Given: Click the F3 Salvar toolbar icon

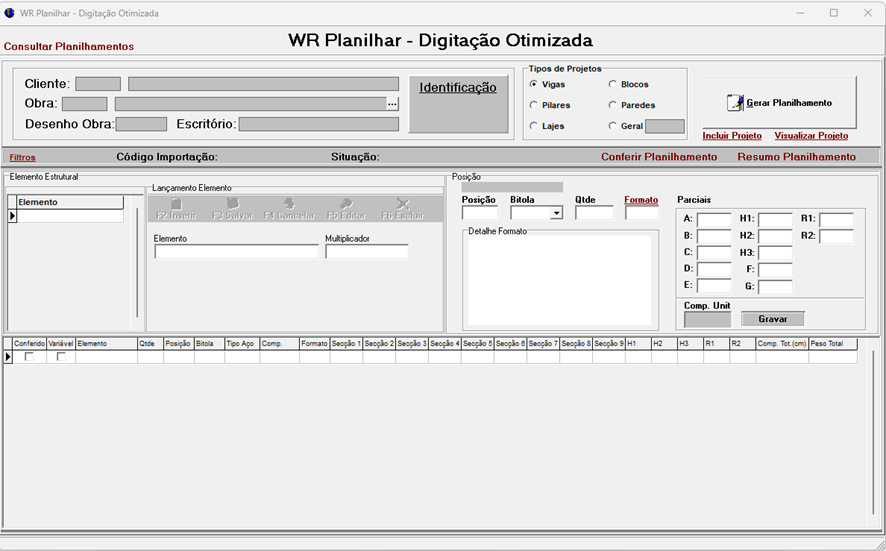Looking at the screenshot, I should coord(232,204).
